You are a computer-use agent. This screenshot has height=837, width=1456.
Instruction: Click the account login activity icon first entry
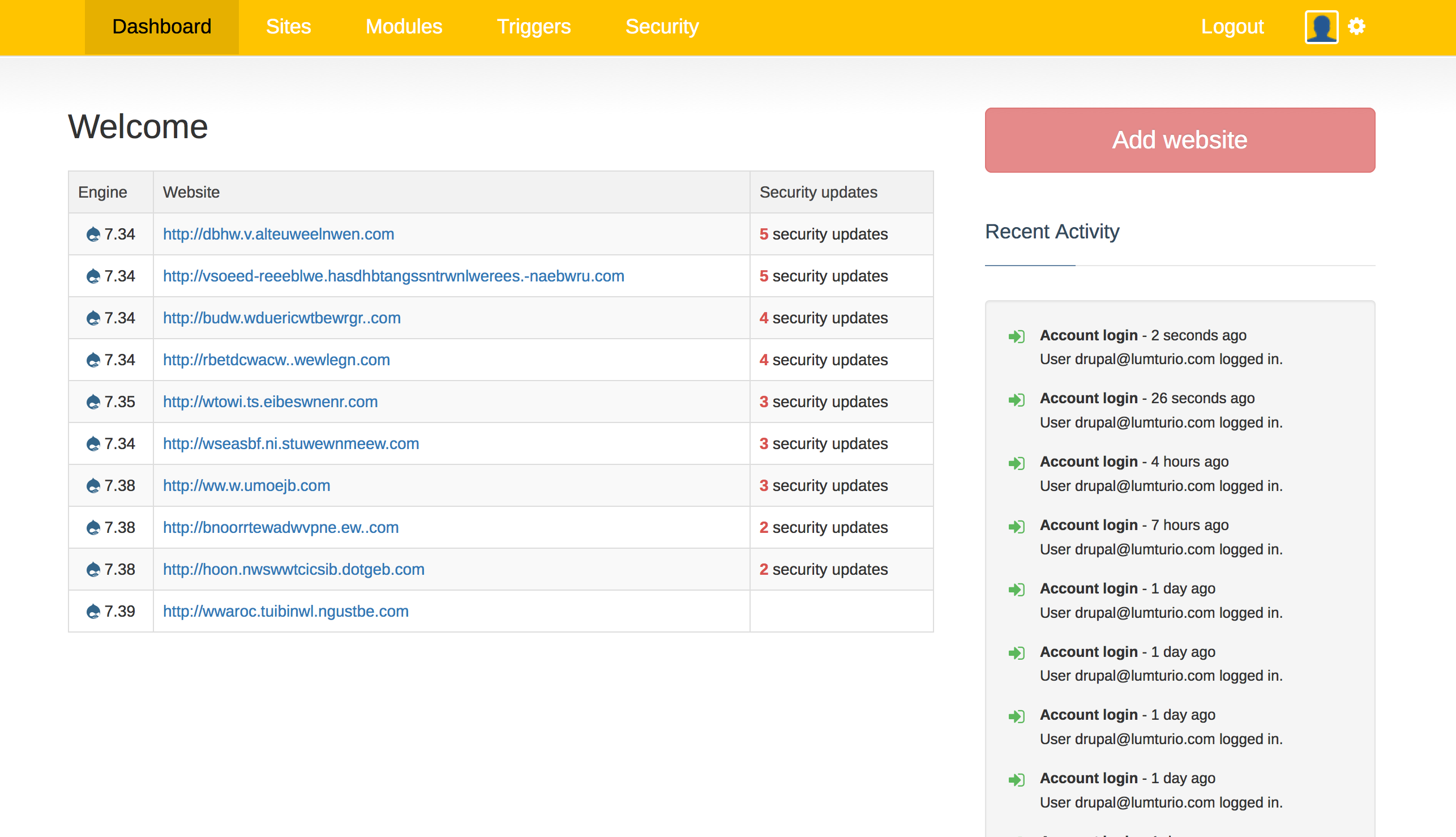pyautogui.click(x=1017, y=336)
